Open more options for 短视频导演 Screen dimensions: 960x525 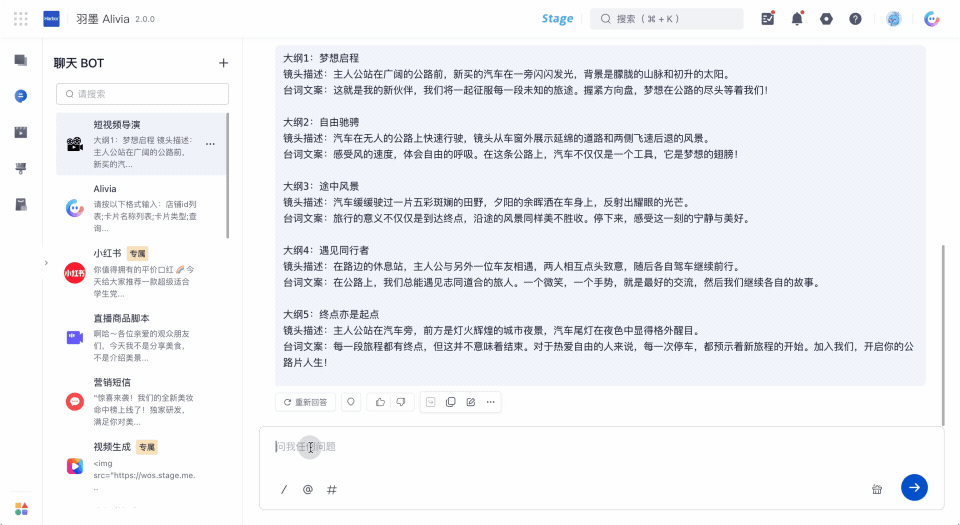211,144
